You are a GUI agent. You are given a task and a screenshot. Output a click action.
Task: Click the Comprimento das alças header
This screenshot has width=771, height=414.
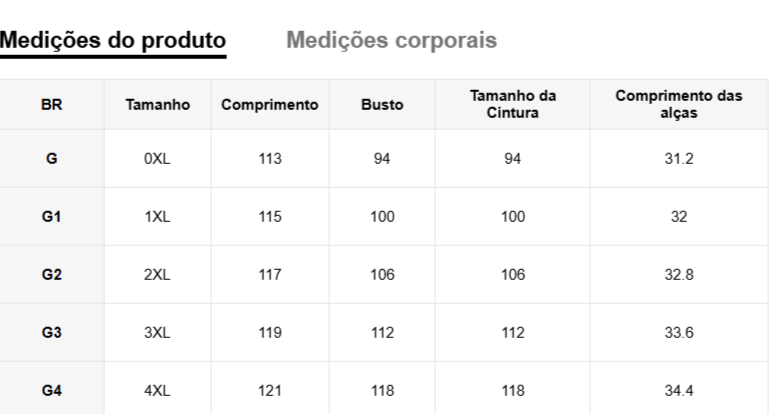click(x=678, y=104)
